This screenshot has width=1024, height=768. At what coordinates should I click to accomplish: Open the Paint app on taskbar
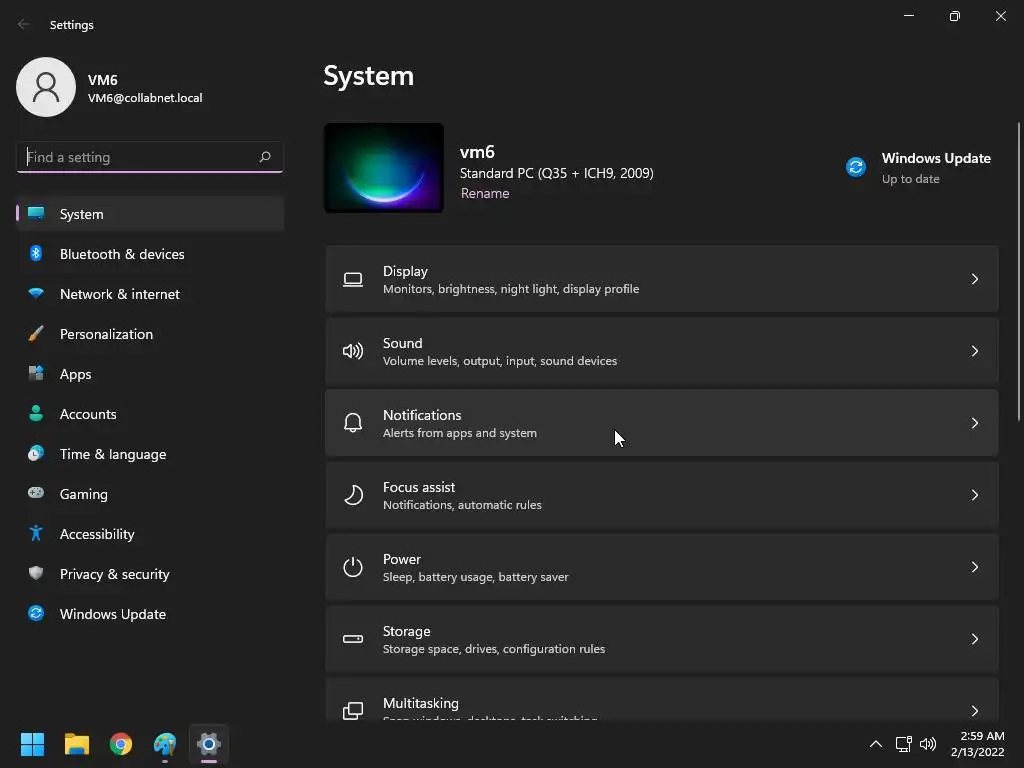(165, 744)
